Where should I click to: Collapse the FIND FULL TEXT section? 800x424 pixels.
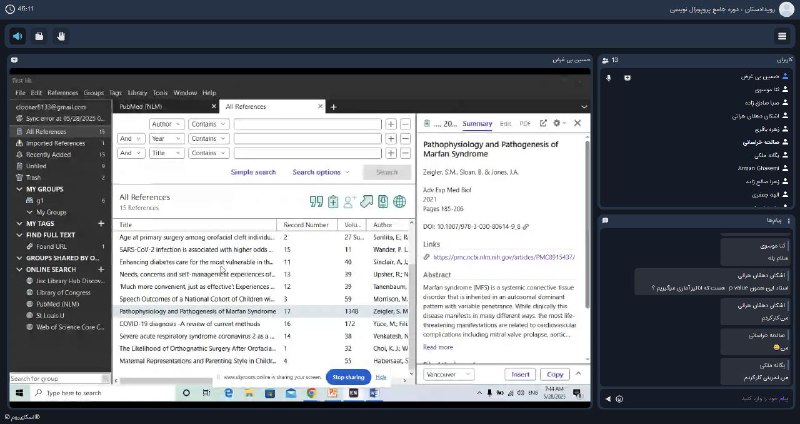[x=19, y=235]
